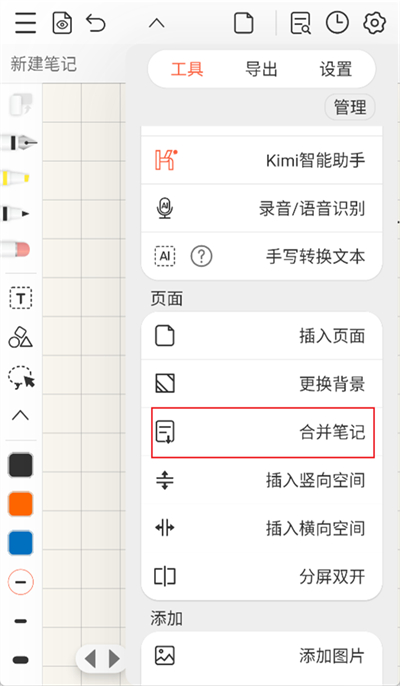Select the lasso selection tool

(x=21, y=377)
